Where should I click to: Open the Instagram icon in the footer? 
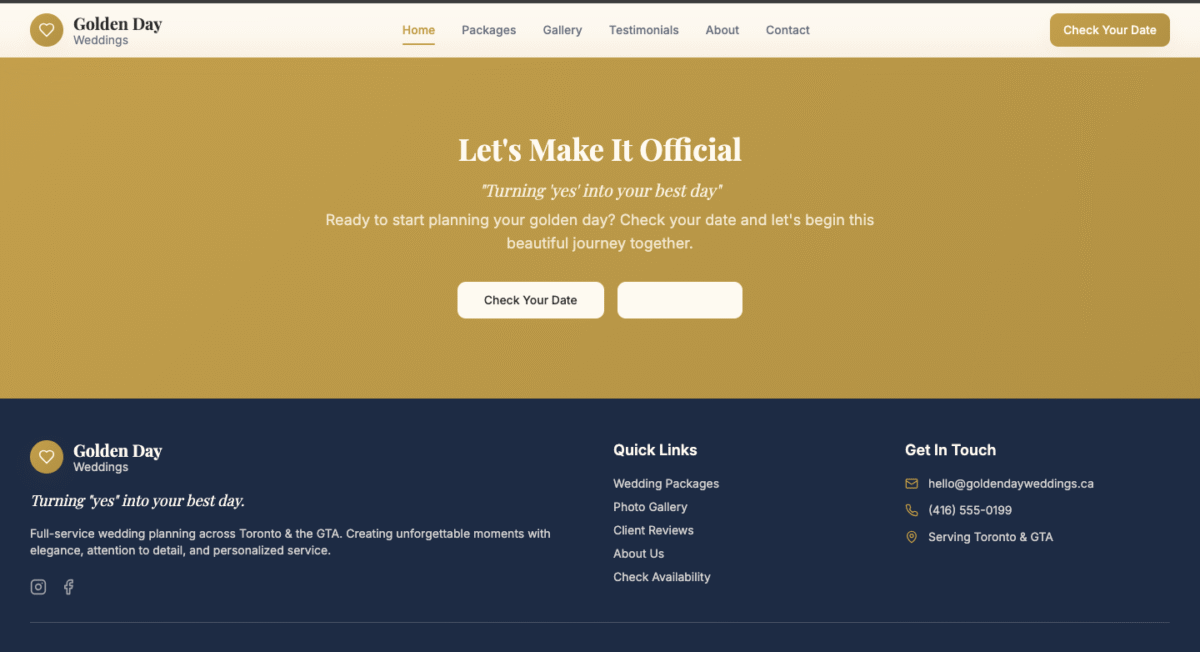(x=38, y=587)
